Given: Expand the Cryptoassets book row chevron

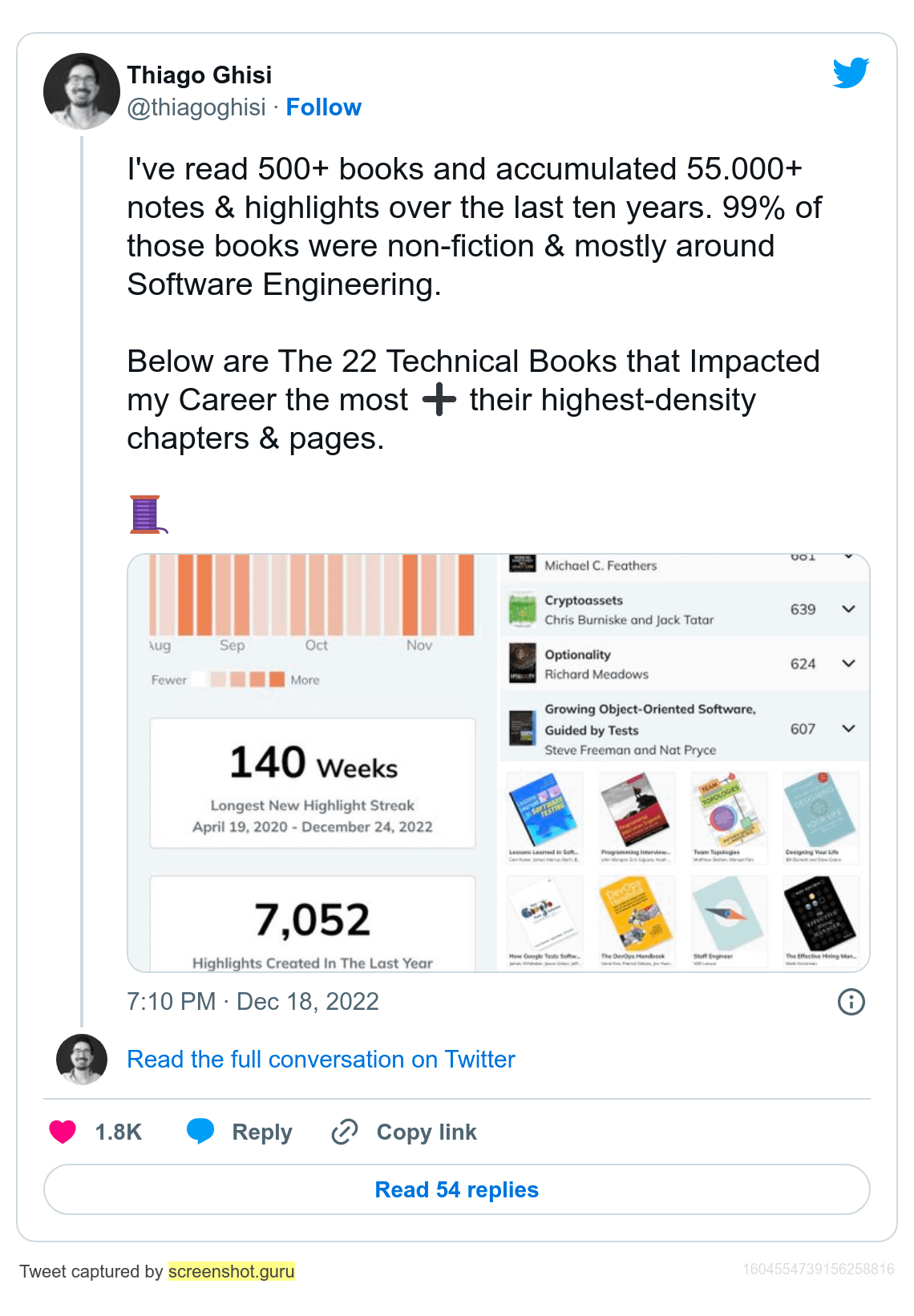Looking at the screenshot, I should coord(848,609).
